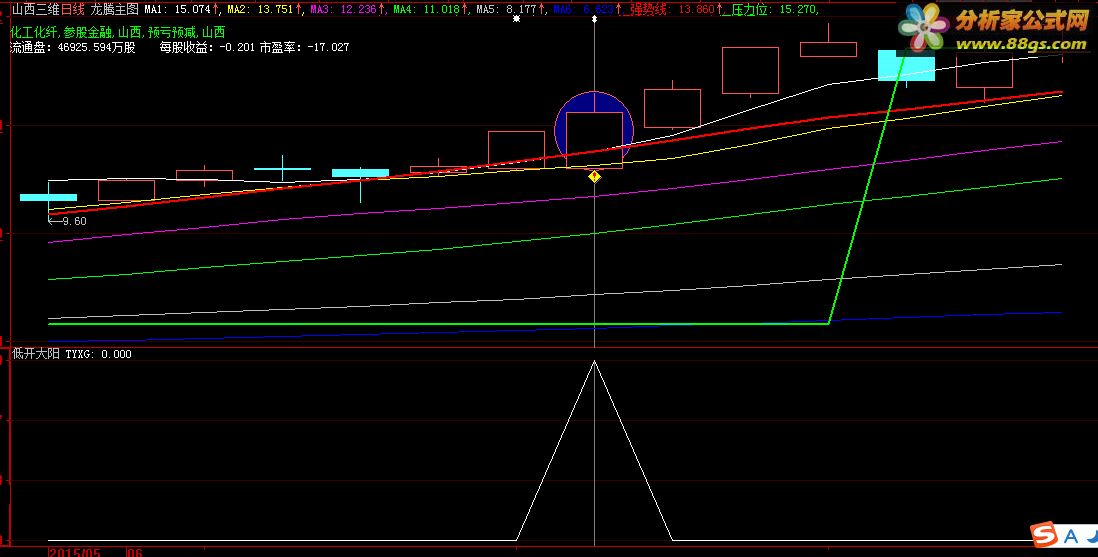Click the 压力位 15.270 label
Screen dimensions: 1098x557
(772, 10)
